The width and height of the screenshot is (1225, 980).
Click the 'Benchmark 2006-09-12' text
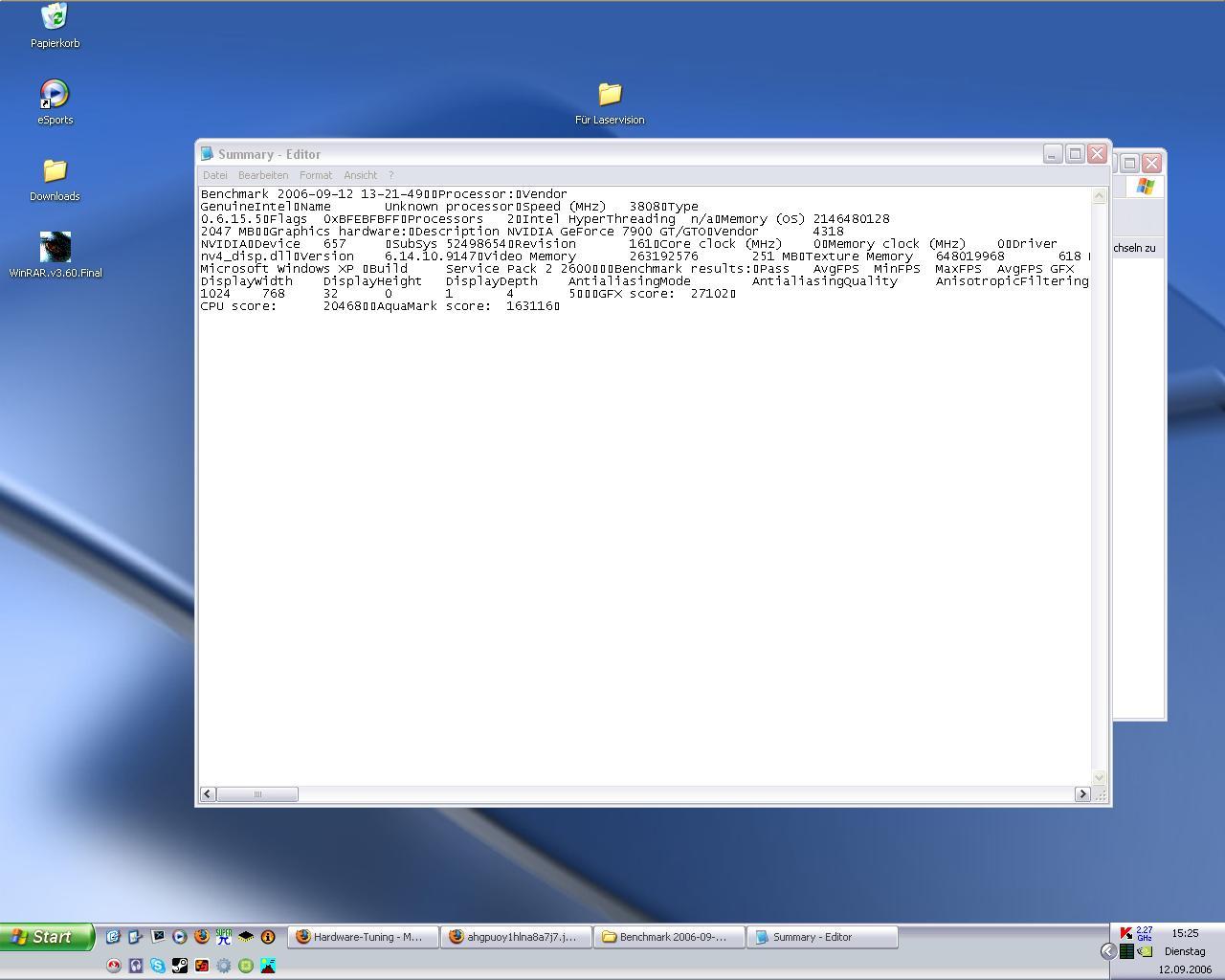tap(277, 194)
